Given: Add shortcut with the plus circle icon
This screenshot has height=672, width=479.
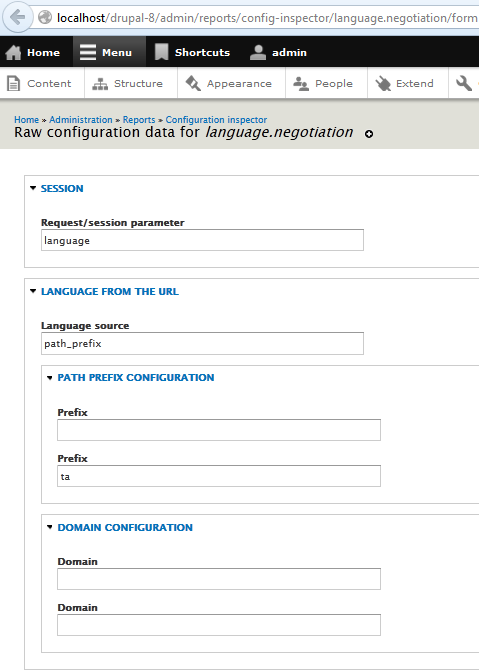Looking at the screenshot, I should (x=369, y=134).
